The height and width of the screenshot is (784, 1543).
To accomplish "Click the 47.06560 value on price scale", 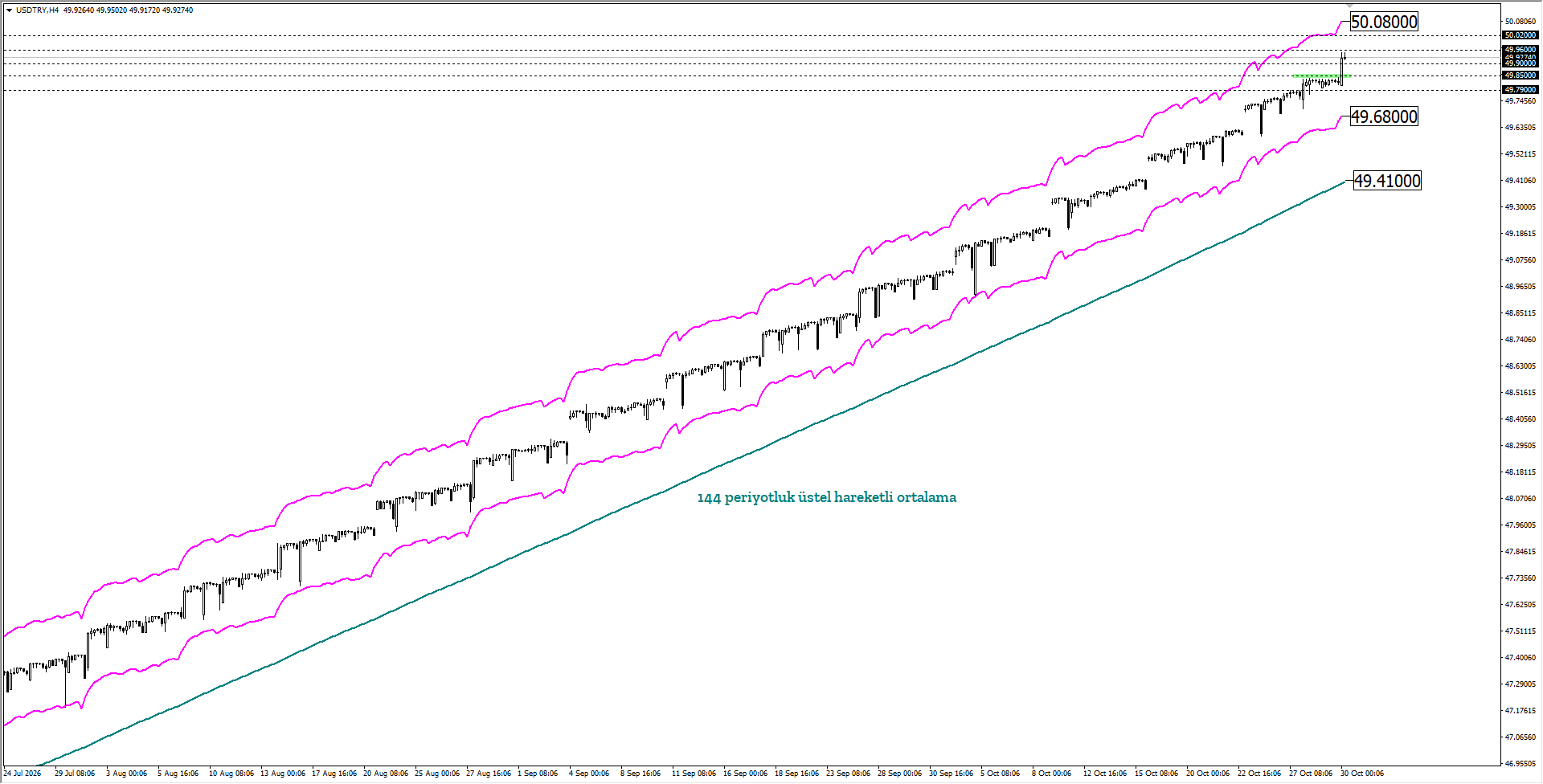I will [x=1520, y=737].
